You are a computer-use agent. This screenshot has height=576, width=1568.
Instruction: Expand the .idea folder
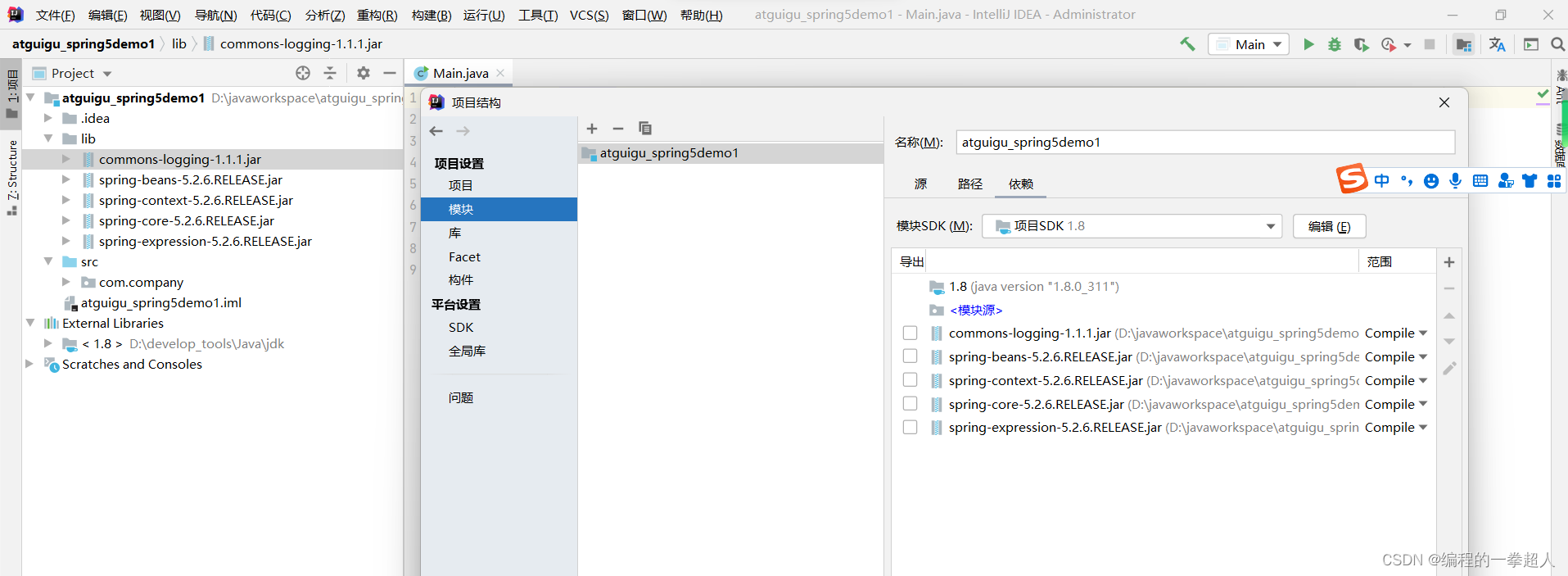pos(48,118)
